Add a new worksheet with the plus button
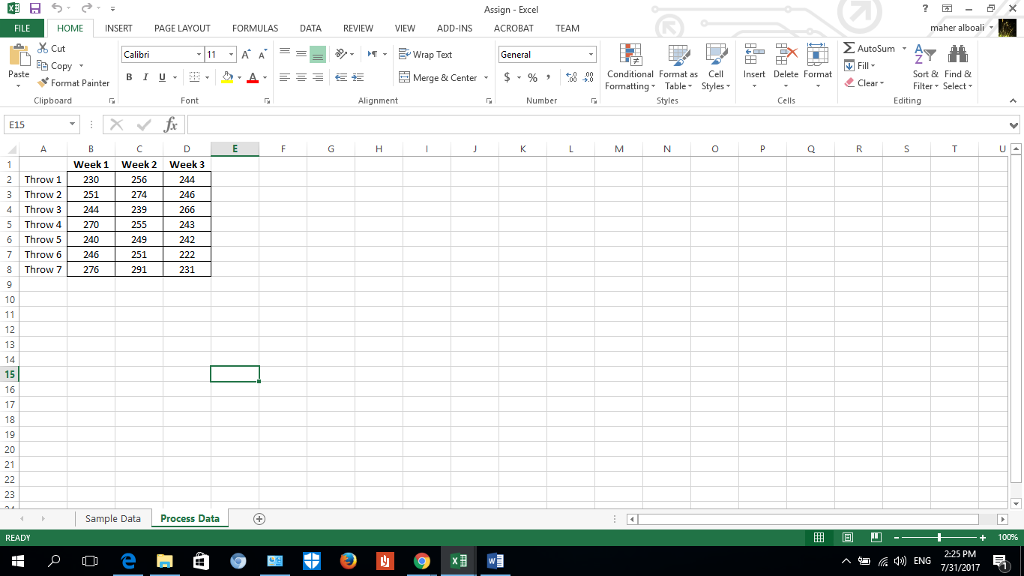 pyautogui.click(x=257, y=518)
